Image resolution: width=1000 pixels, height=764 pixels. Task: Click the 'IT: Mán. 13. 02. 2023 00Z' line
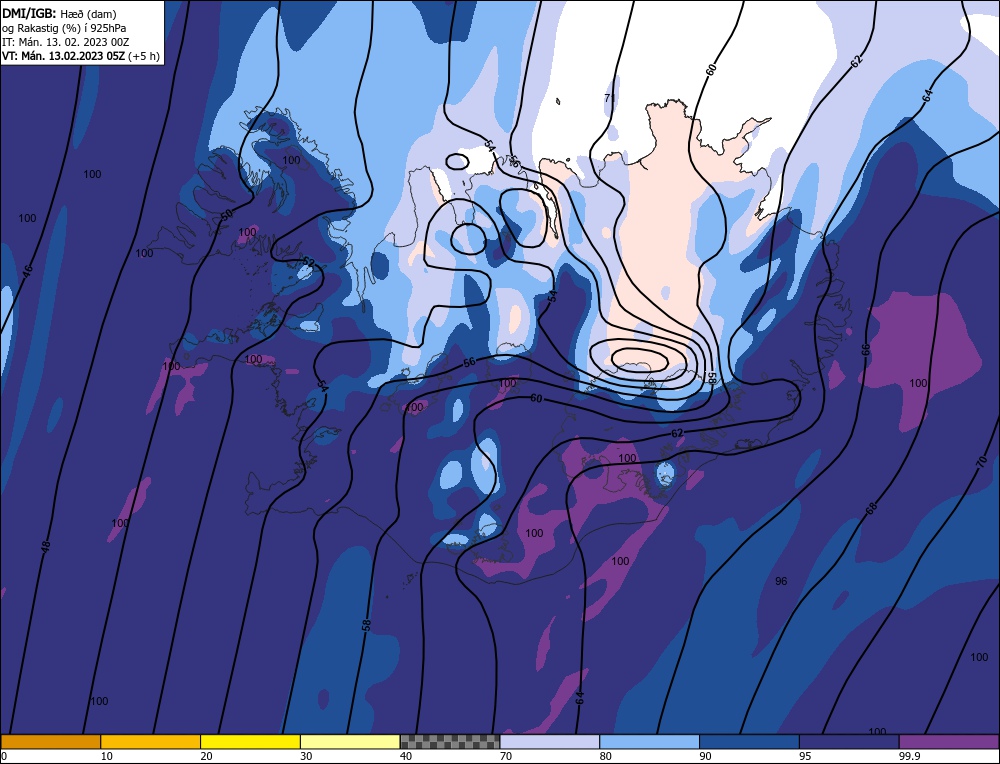point(66,42)
